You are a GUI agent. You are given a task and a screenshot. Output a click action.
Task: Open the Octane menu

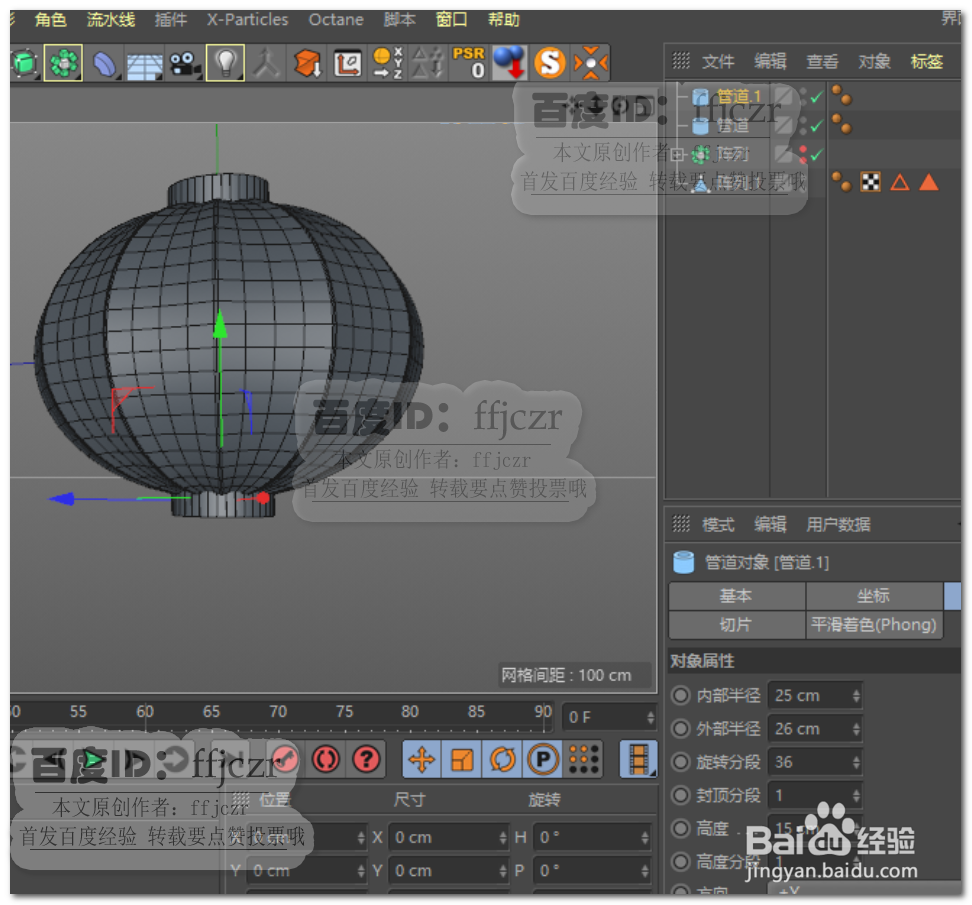point(336,20)
